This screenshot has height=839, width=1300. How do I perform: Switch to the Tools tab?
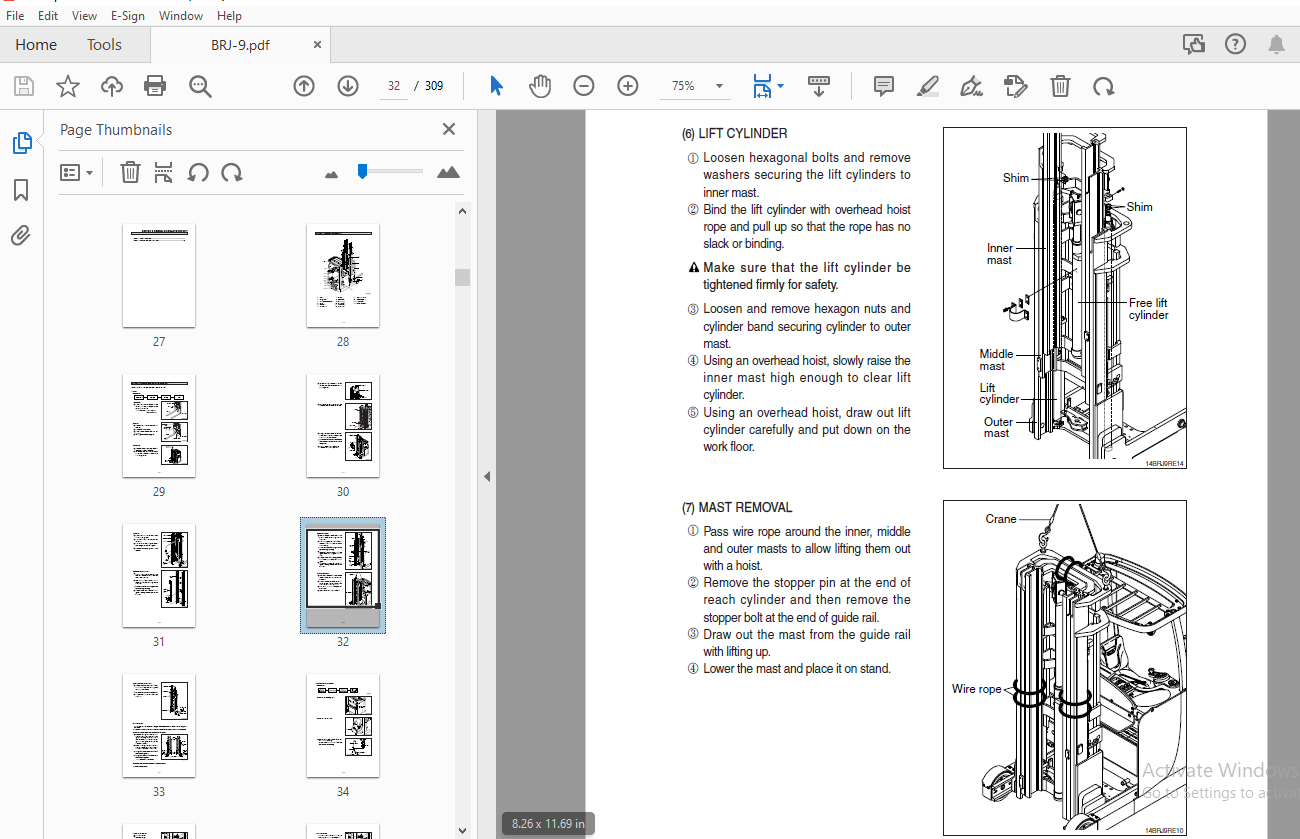coord(104,44)
